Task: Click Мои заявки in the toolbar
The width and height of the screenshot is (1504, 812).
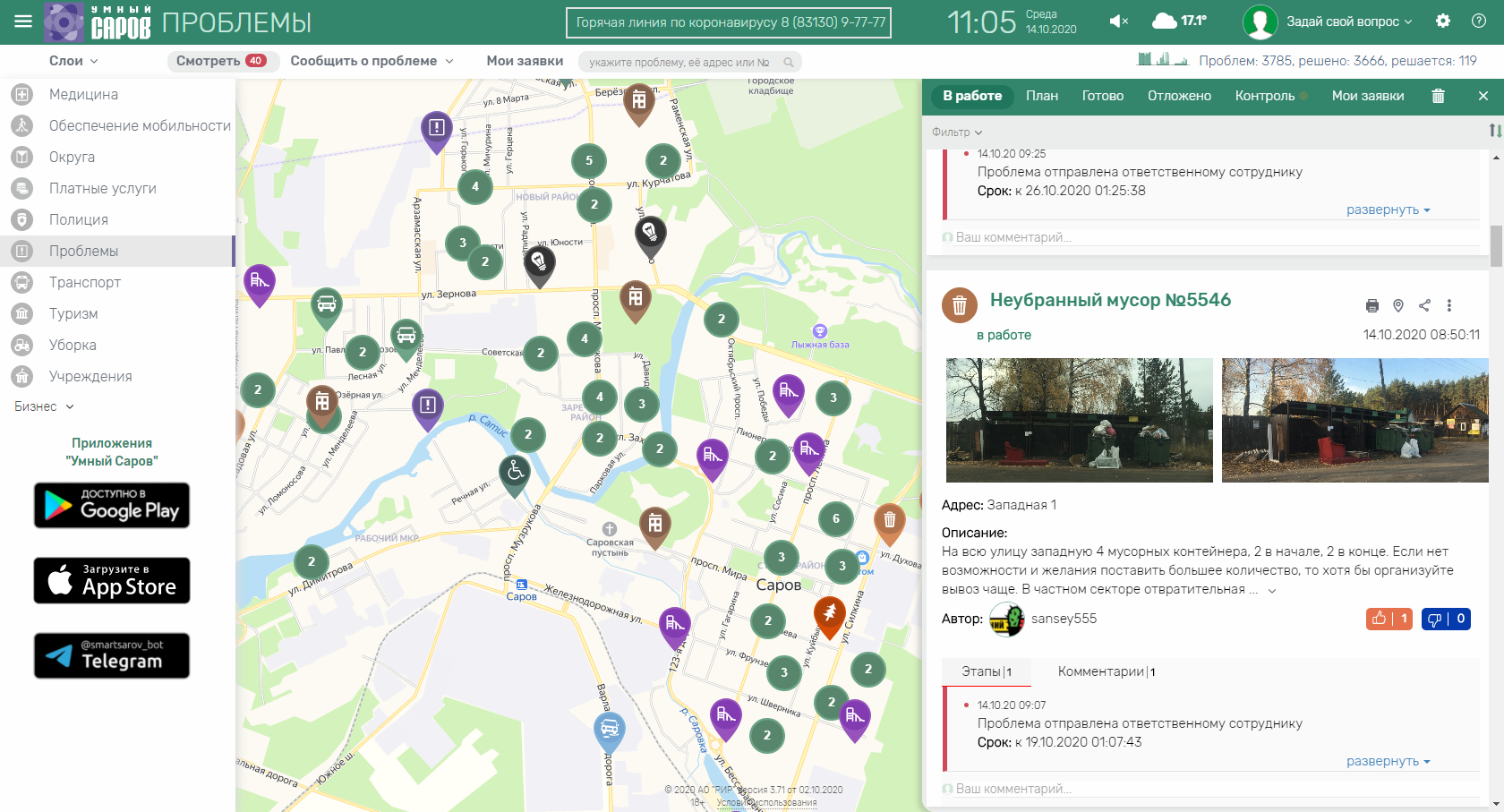Action: click(525, 61)
